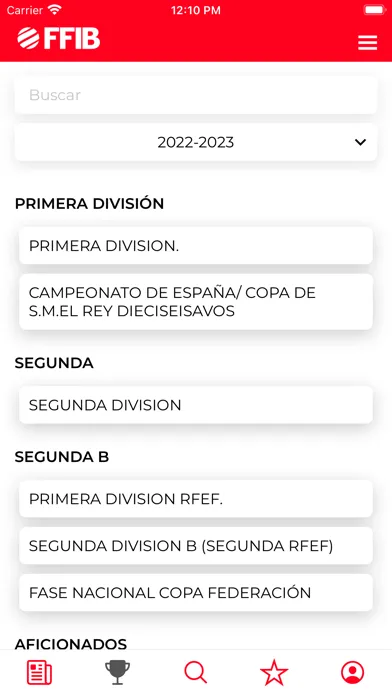Open PRIMERA DIVISION RFEF.

[x=196, y=499]
